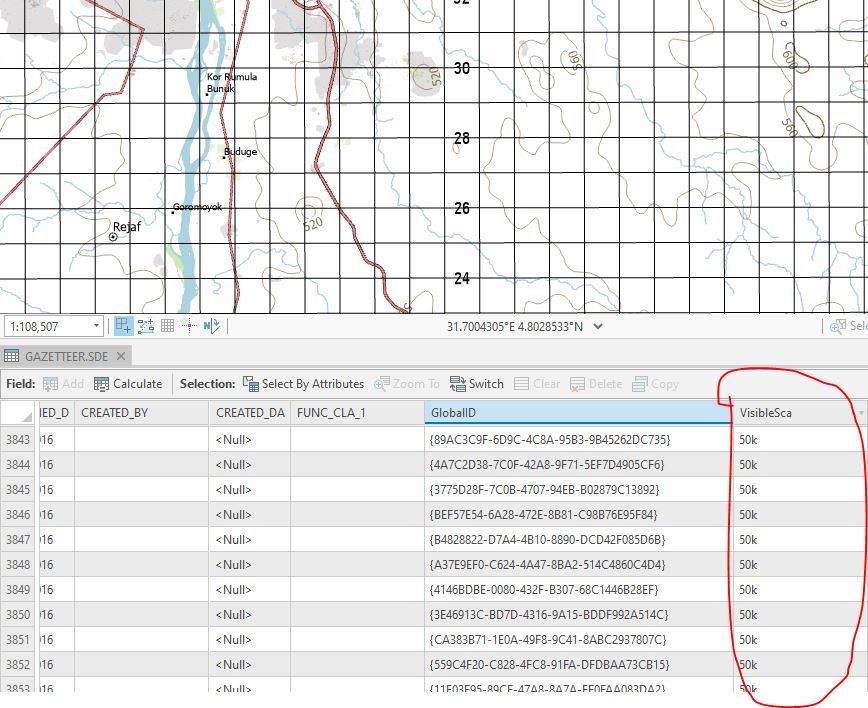The height and width of the screenshot is (708, 868).
Task: Click the 50k VisibleSca cell in row 3843
Action: click(799, 440)
